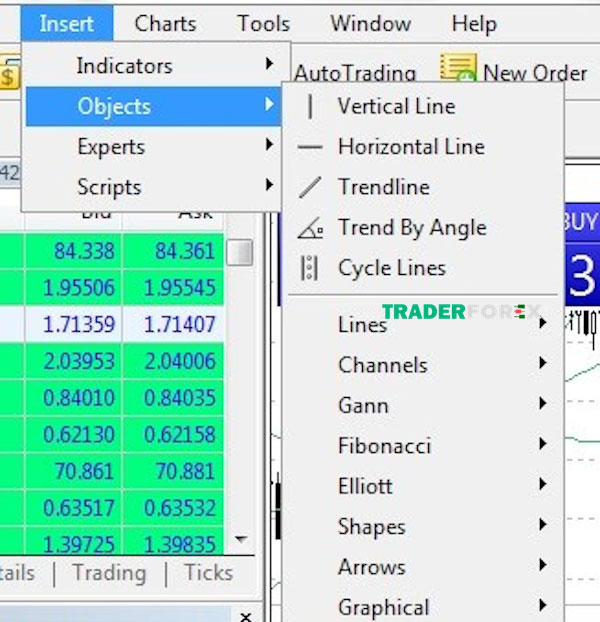Select bid value 0.62130
The width and height of the screenshot is (600, 622).
point(79,434)
